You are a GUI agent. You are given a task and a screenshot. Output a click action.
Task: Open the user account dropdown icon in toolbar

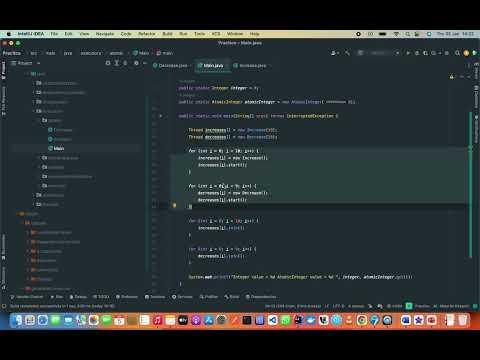334,53
